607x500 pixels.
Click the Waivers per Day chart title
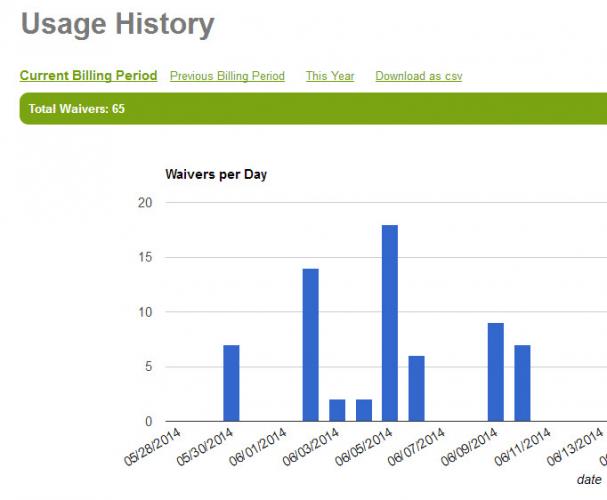tap(215, 175)
